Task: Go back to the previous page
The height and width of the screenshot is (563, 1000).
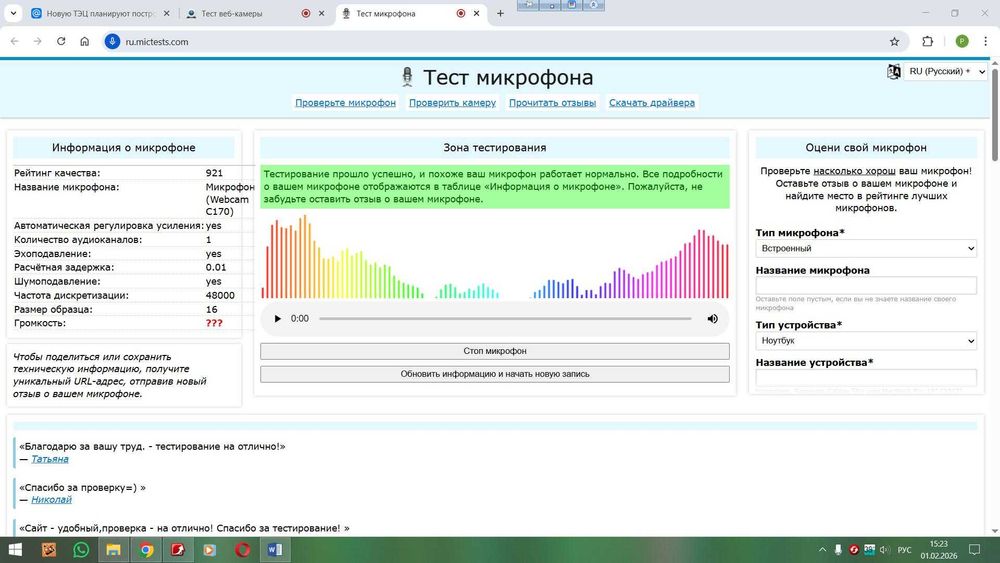Action: tap(15, 41)
